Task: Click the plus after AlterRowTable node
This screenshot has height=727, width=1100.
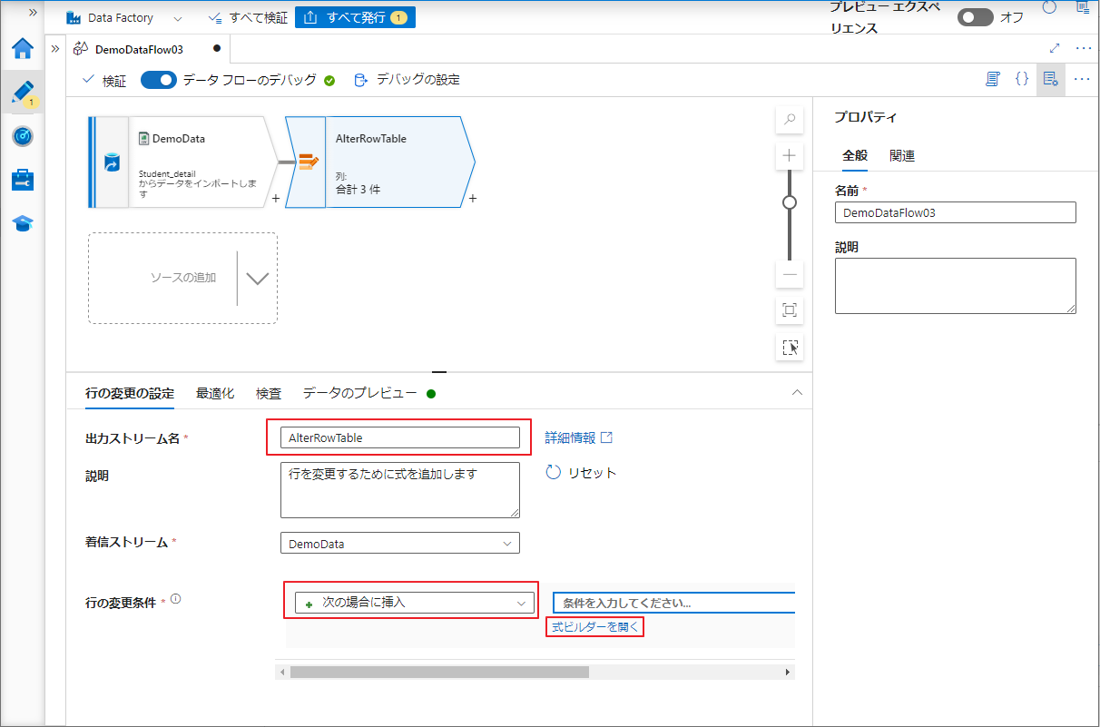Action: pos(473,199)
